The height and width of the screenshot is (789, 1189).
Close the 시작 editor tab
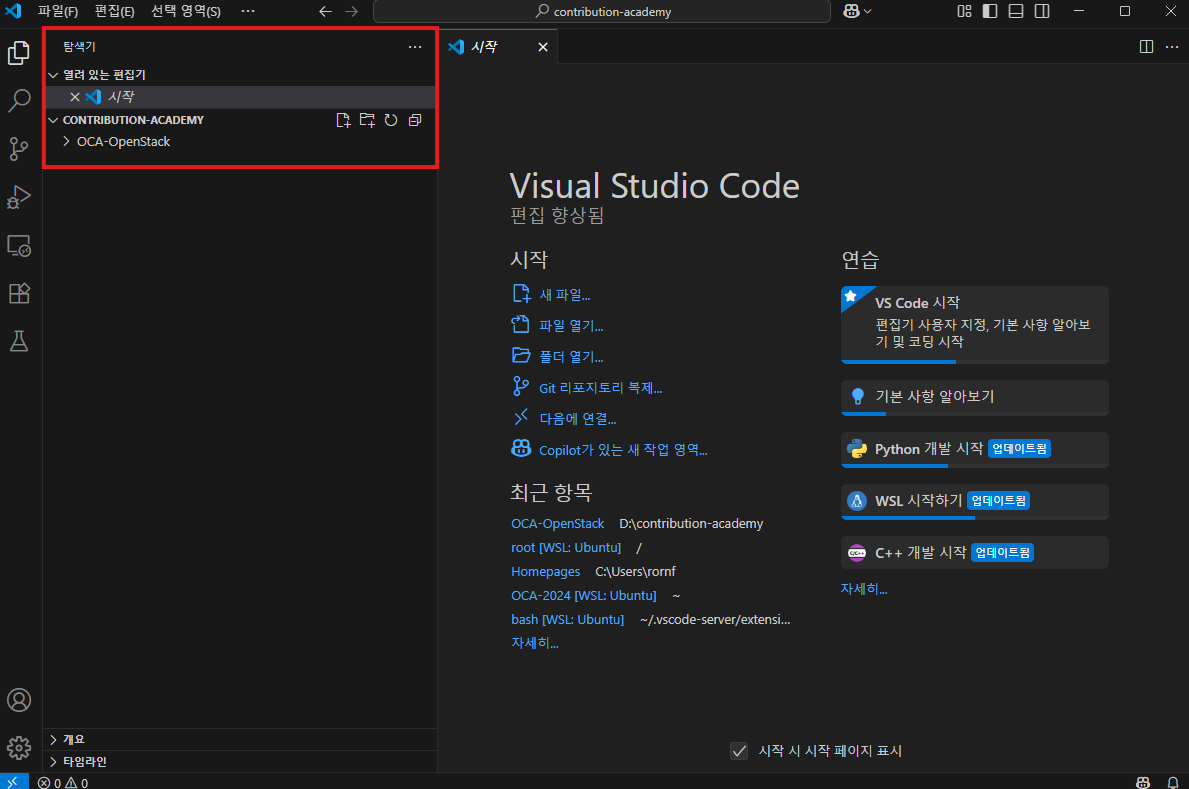point(543,47)
